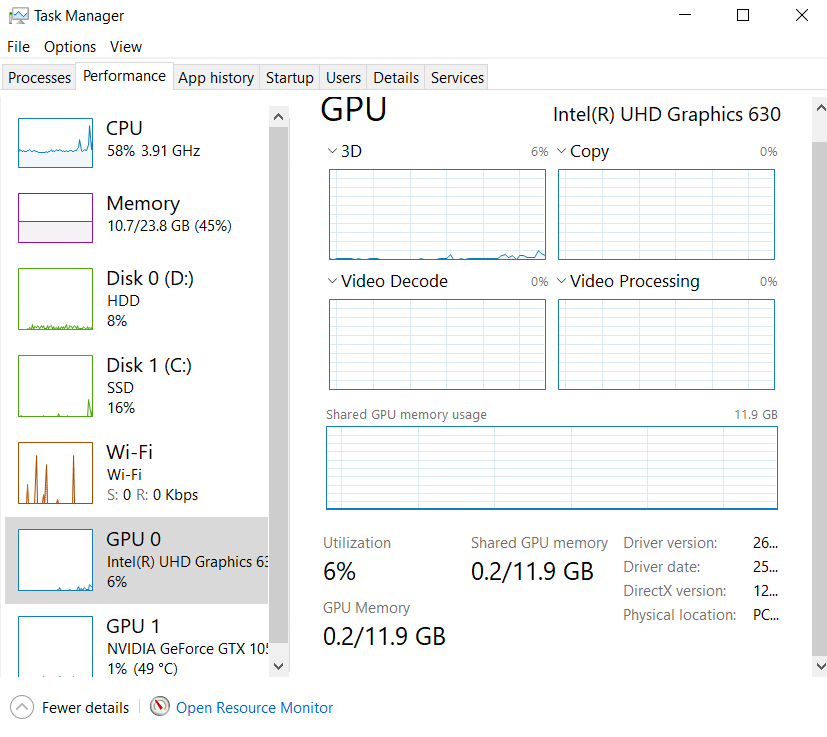Select the Wi-Fi graph thumbnail
The image size is (827, 737).
click(55, 473)
